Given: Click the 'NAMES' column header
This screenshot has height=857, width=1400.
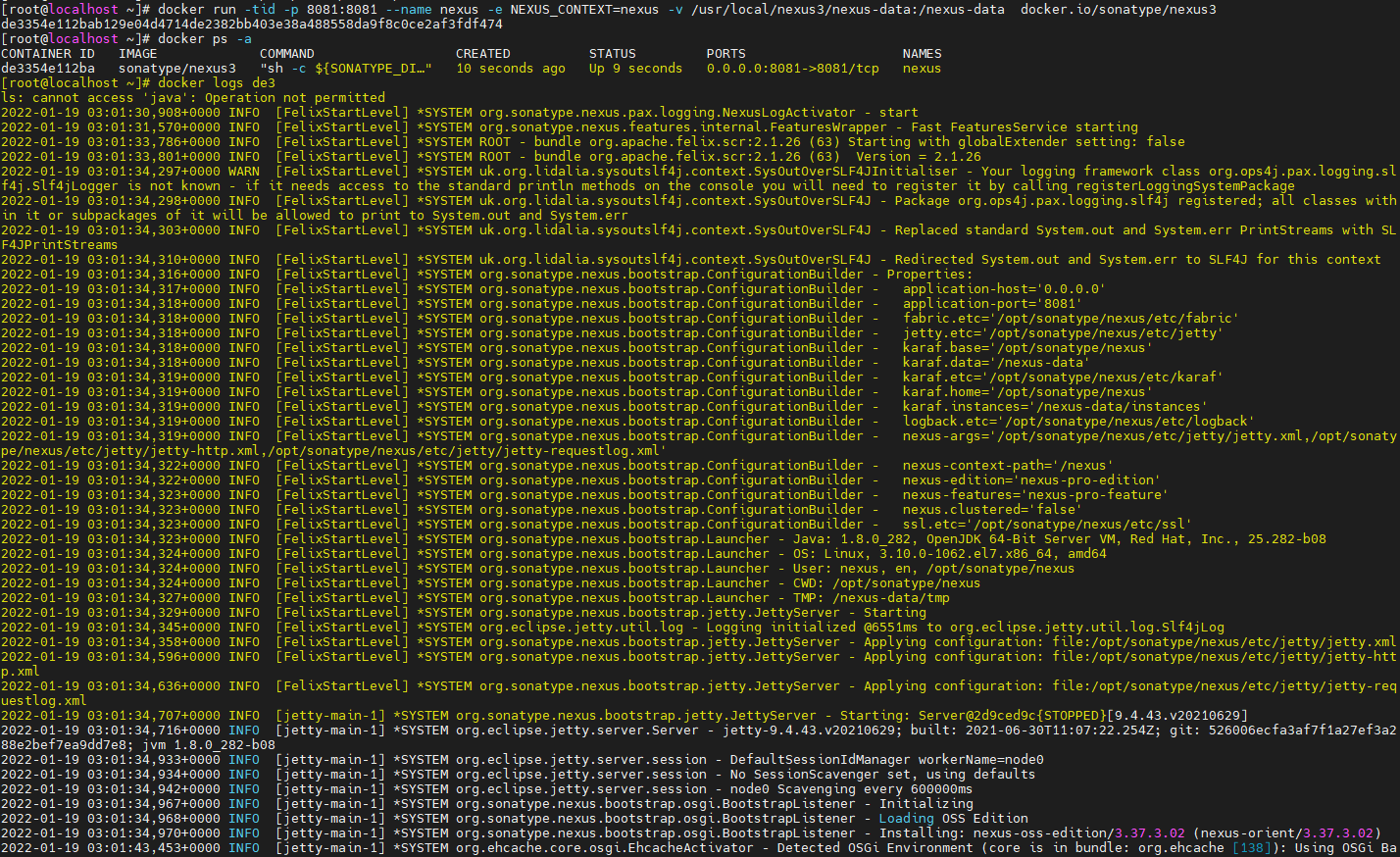Looking at the screenshot, I should click(x=923, y=53).
